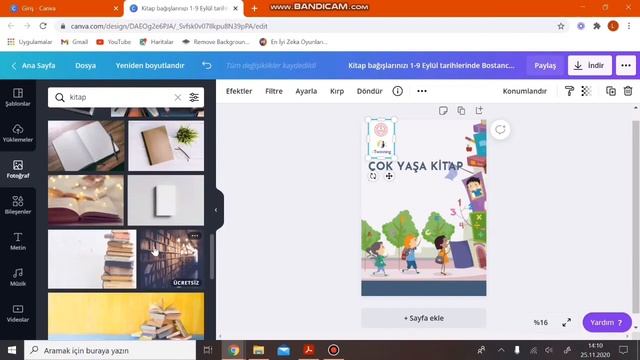The width and height of the screenshot is (640, 360).
Task: Open the transparency checkerboard icon
Action: coord(586,91)
